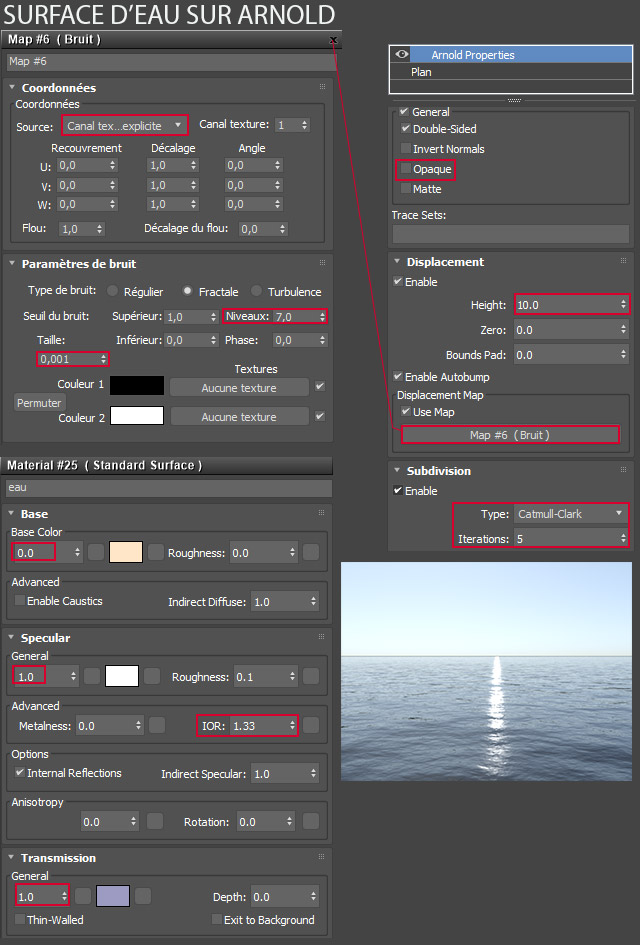Open the Couleur 2 white color swatch

click(136, 416)
